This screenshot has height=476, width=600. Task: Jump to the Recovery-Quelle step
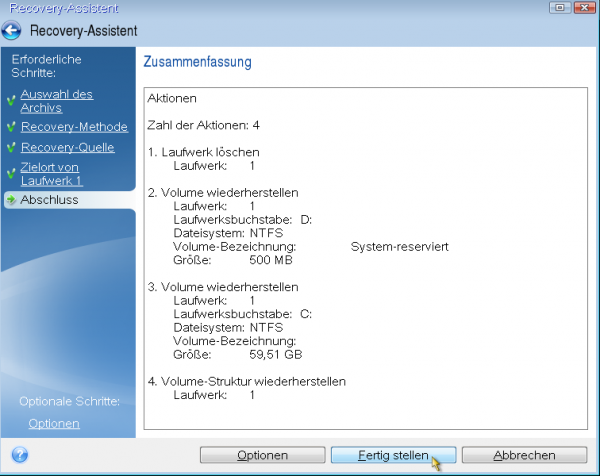pos(67,148)
